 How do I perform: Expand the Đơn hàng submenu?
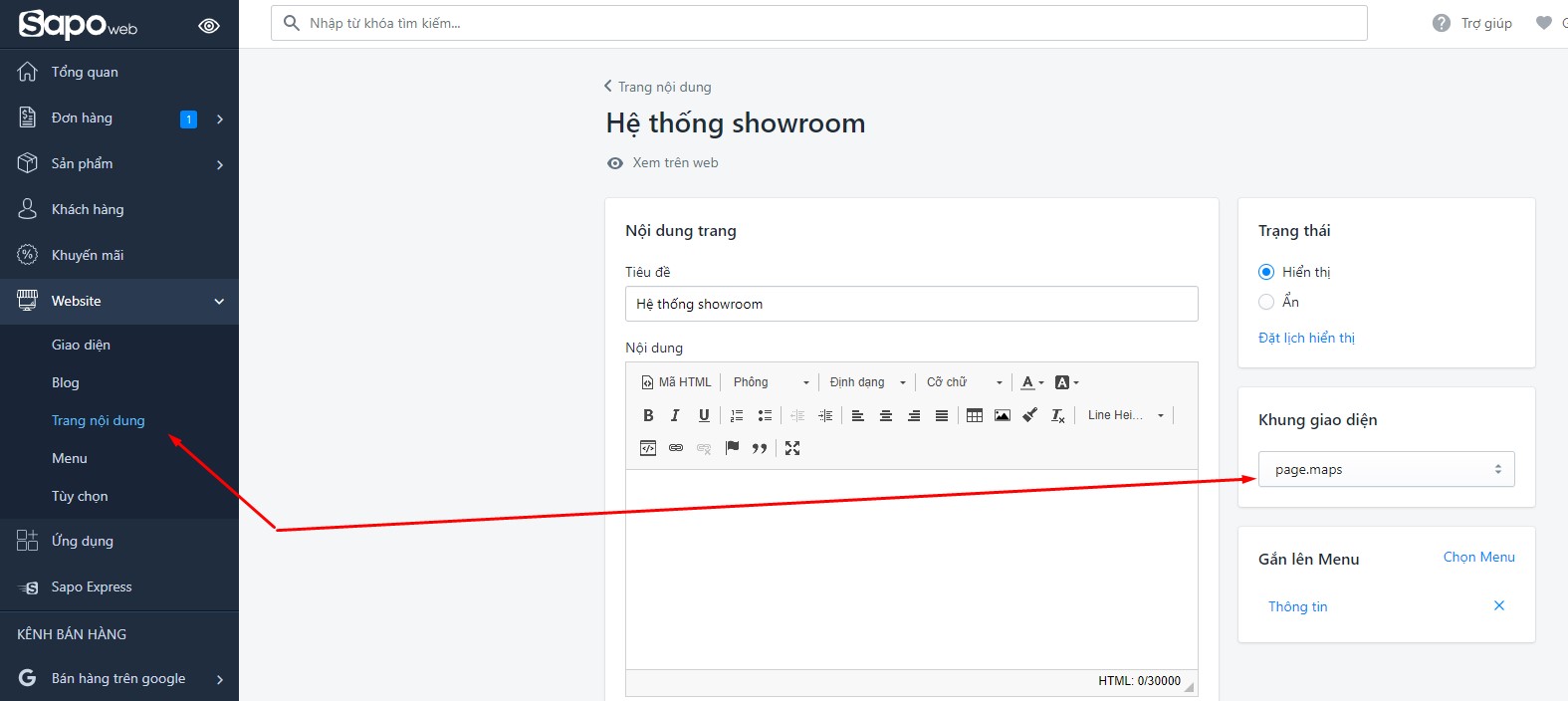pos(220,118)
